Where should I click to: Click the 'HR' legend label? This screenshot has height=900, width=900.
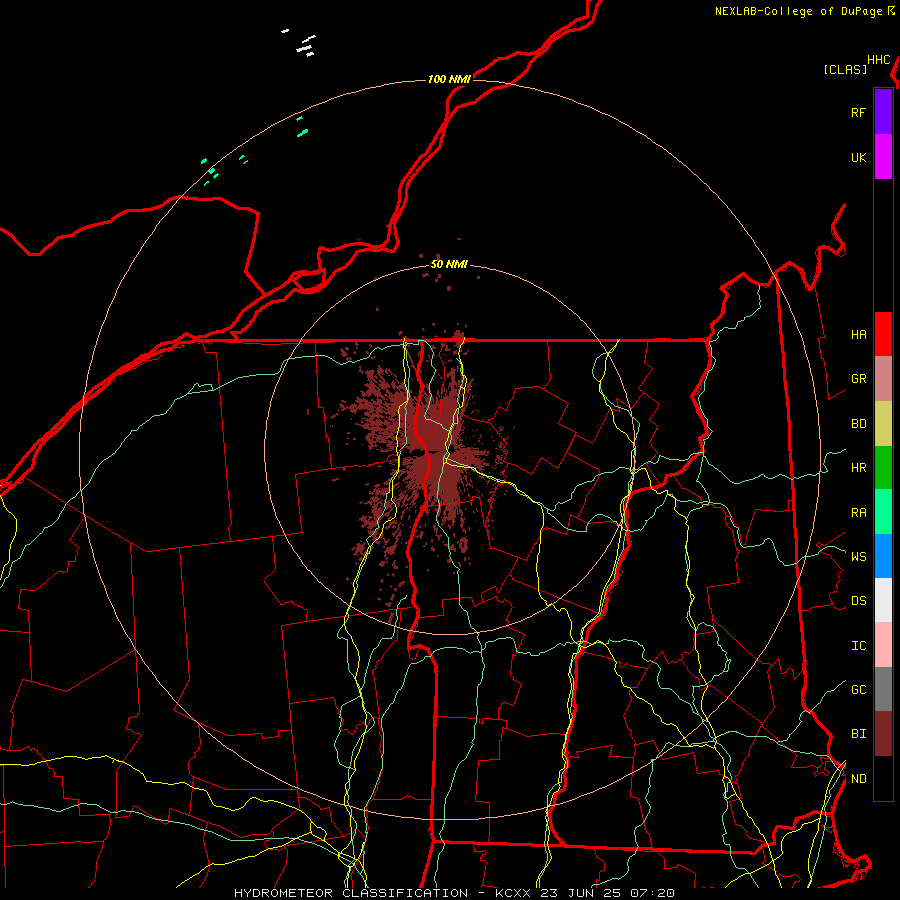click(858, 468)
